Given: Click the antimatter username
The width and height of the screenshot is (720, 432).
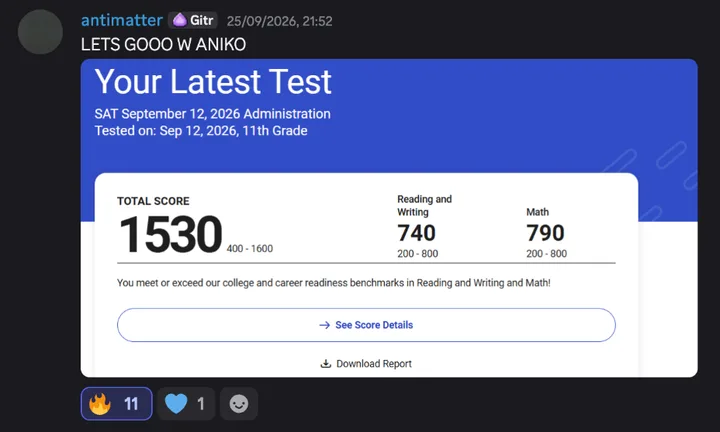Looking at the screenshot, I should (x=122, y=20).
